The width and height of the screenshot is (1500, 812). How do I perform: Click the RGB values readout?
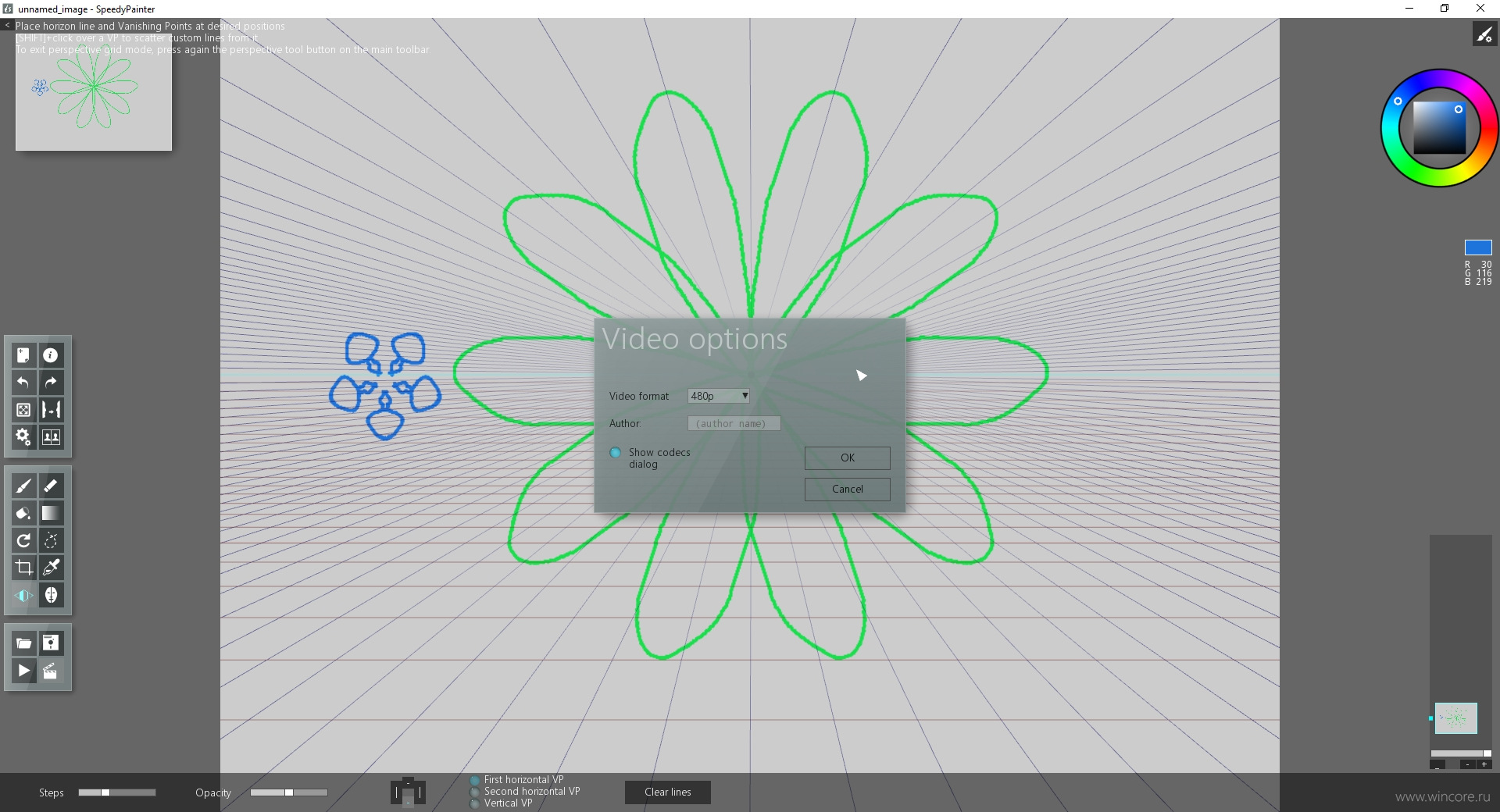pos(1478,273)
